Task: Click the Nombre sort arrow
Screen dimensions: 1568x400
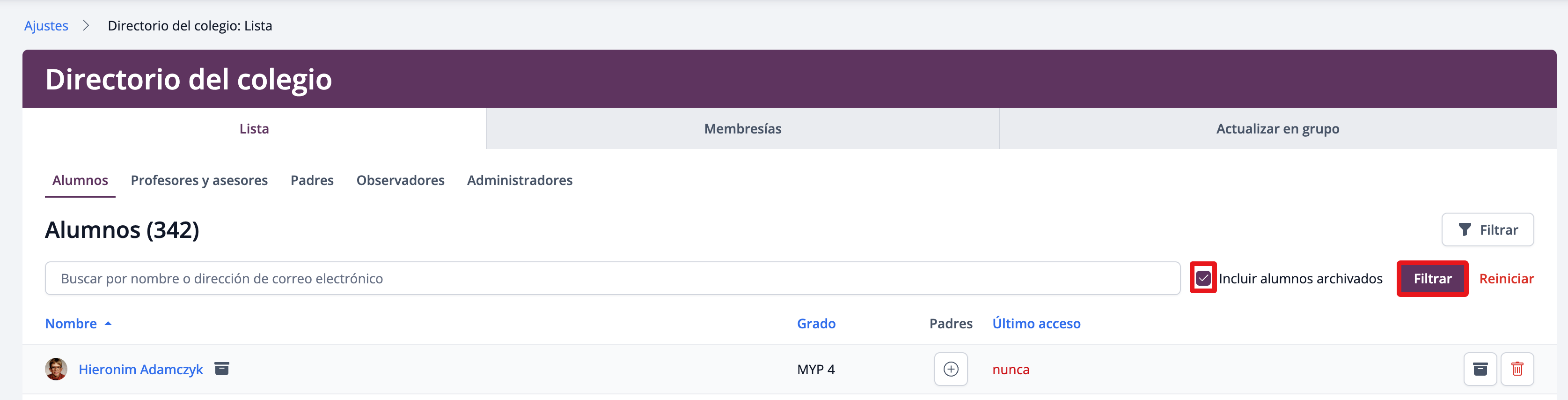Action: (108, 324)
